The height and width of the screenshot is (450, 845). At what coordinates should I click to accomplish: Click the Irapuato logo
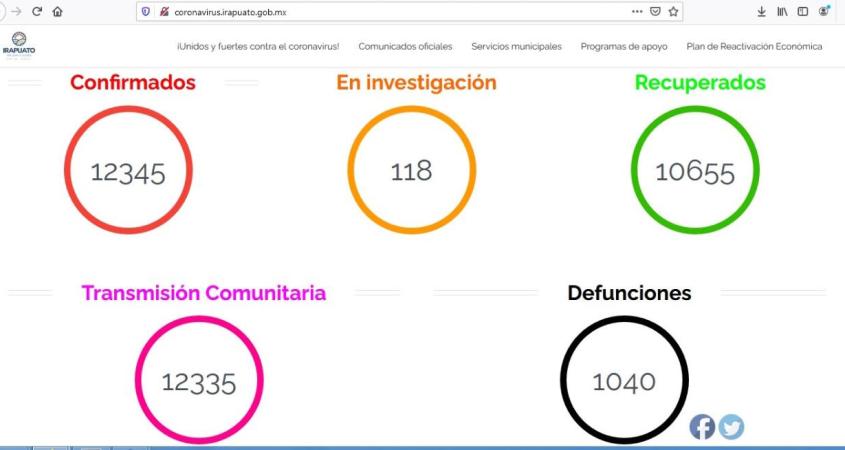[x=18, y=47]
